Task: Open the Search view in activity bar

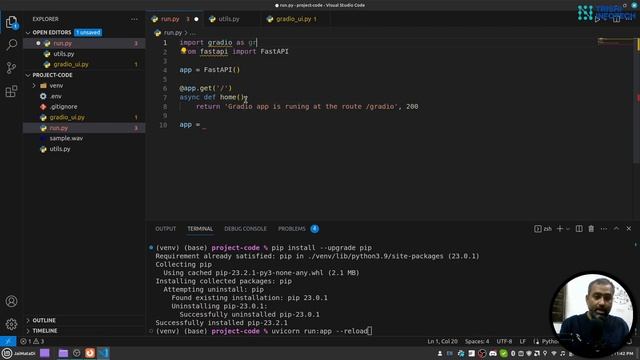Action: pos(11,44)
